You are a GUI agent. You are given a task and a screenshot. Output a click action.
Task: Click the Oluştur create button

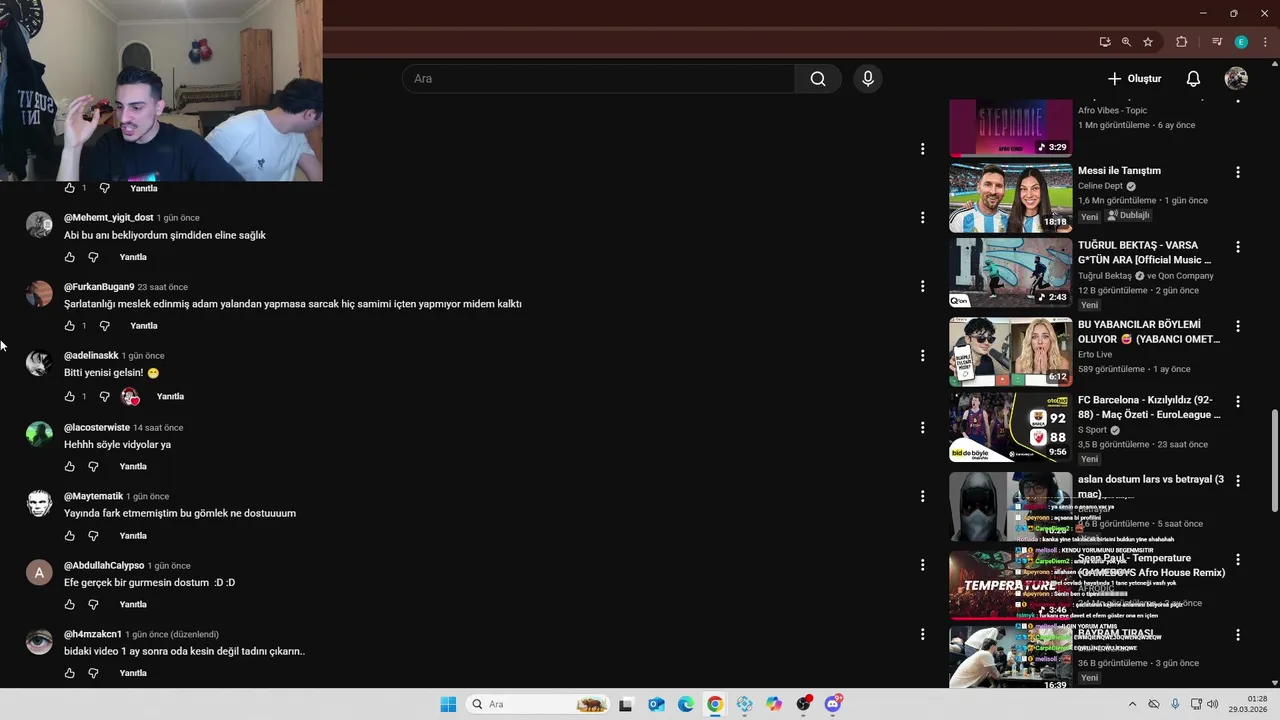pyautogui.click(x=1135, y=79)
